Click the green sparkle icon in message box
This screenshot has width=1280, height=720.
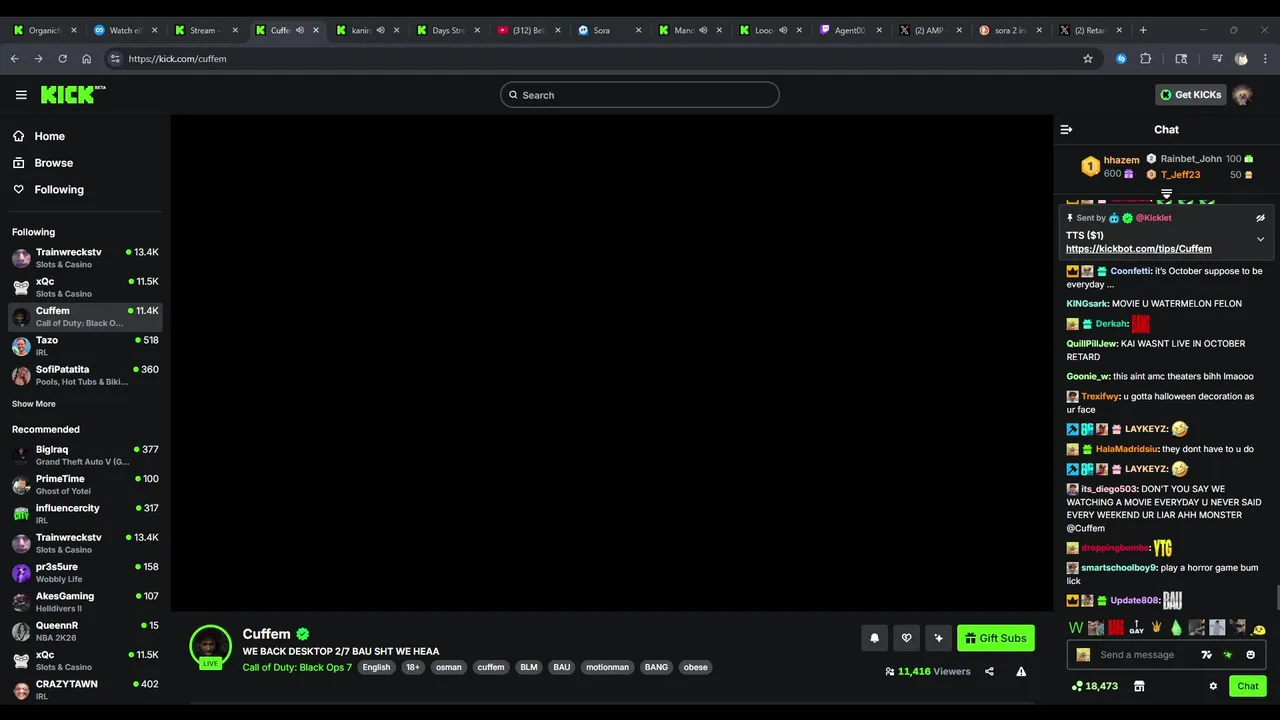(1228, 655)
